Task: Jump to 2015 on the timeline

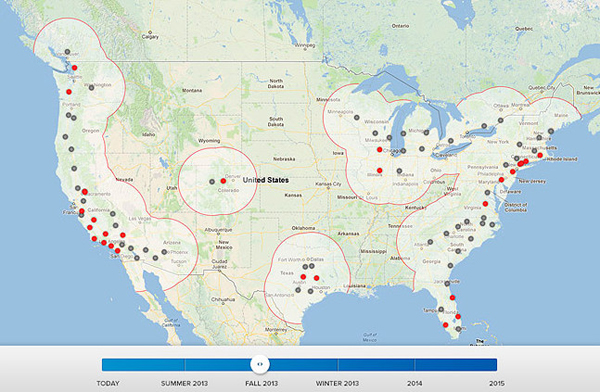Action: coord(497,383)
